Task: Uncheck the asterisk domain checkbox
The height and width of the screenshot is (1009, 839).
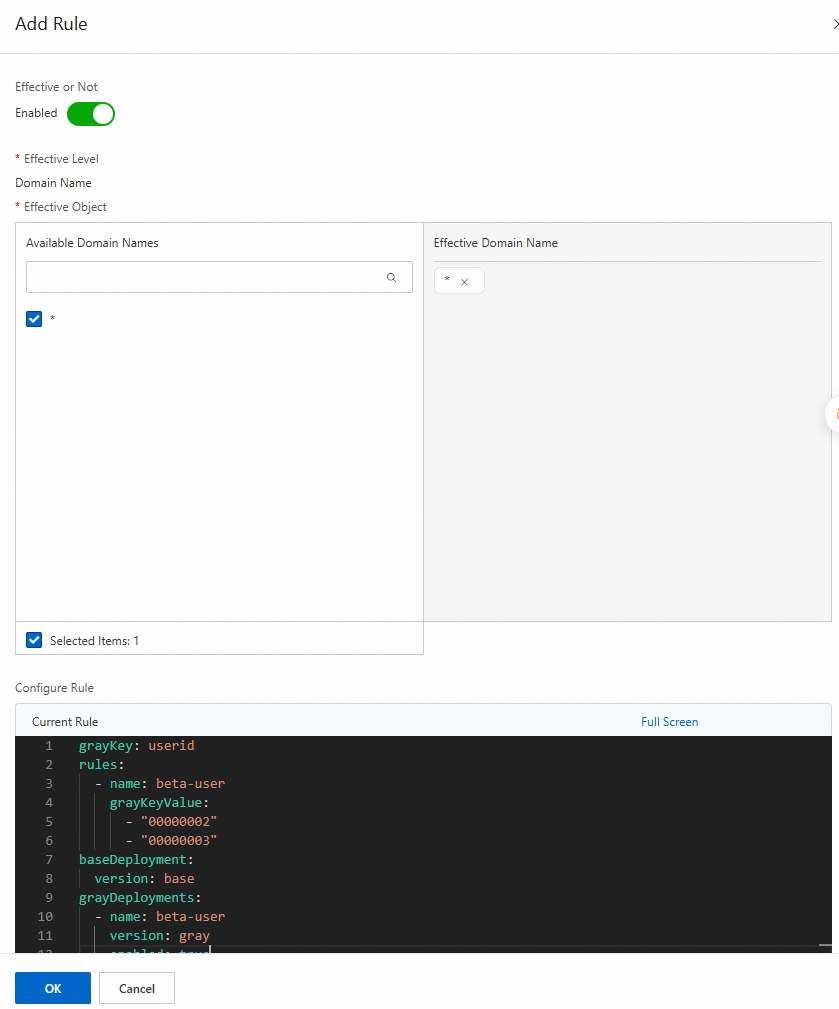Action: point(34,319)
